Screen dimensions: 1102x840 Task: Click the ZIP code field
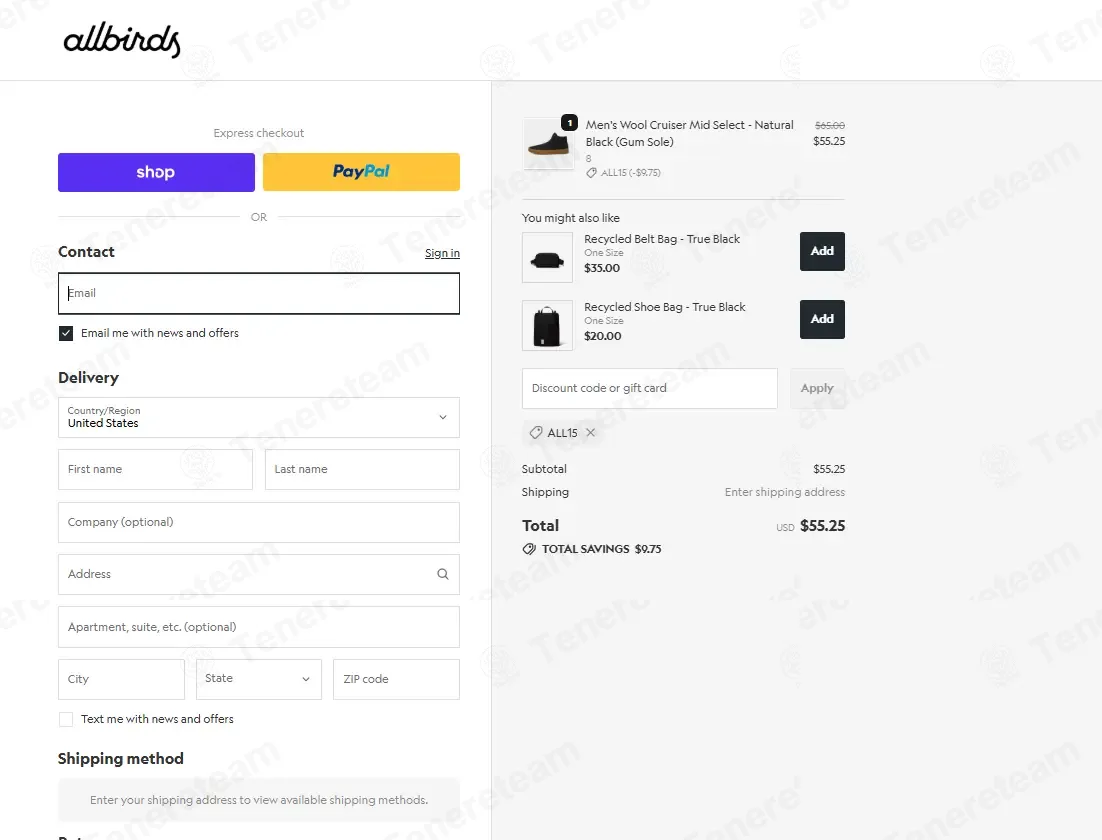point(396,679)
